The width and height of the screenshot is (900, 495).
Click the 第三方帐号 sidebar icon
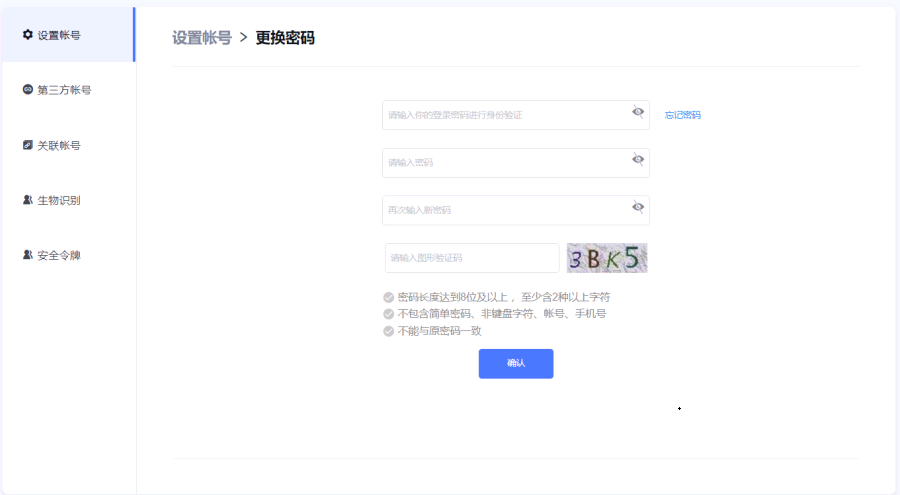pos(28,90)
